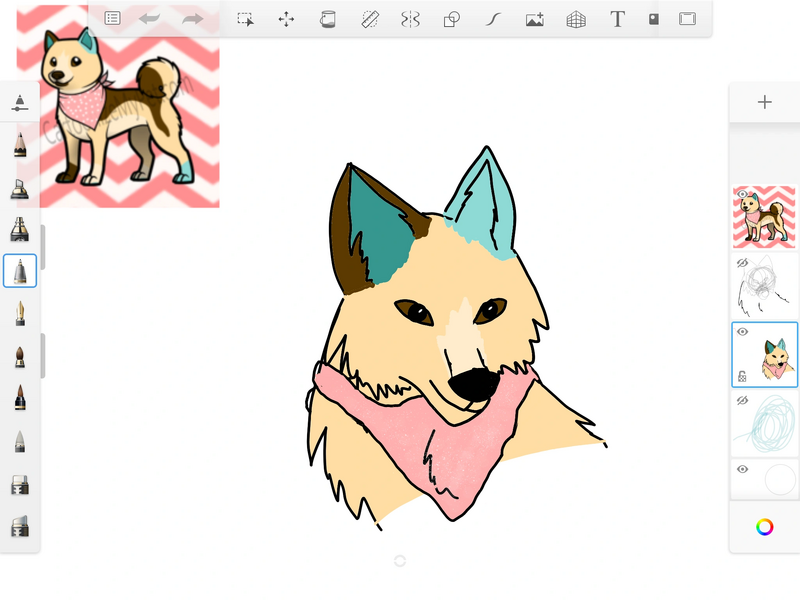Open the brush properties panel
Screen dimensions: 800x600
tap(20, 103)
